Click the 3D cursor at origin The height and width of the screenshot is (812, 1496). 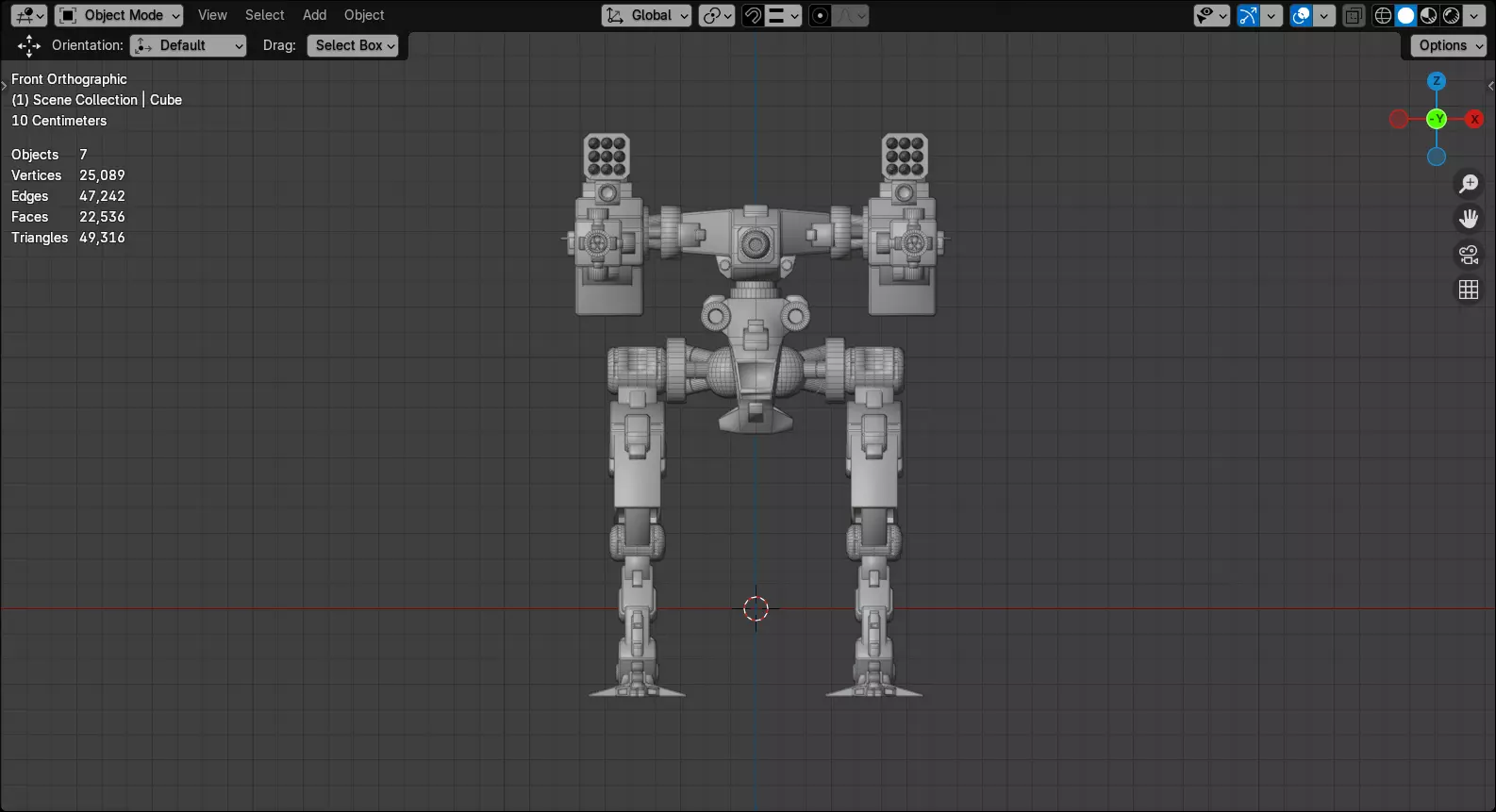[756, 608]
